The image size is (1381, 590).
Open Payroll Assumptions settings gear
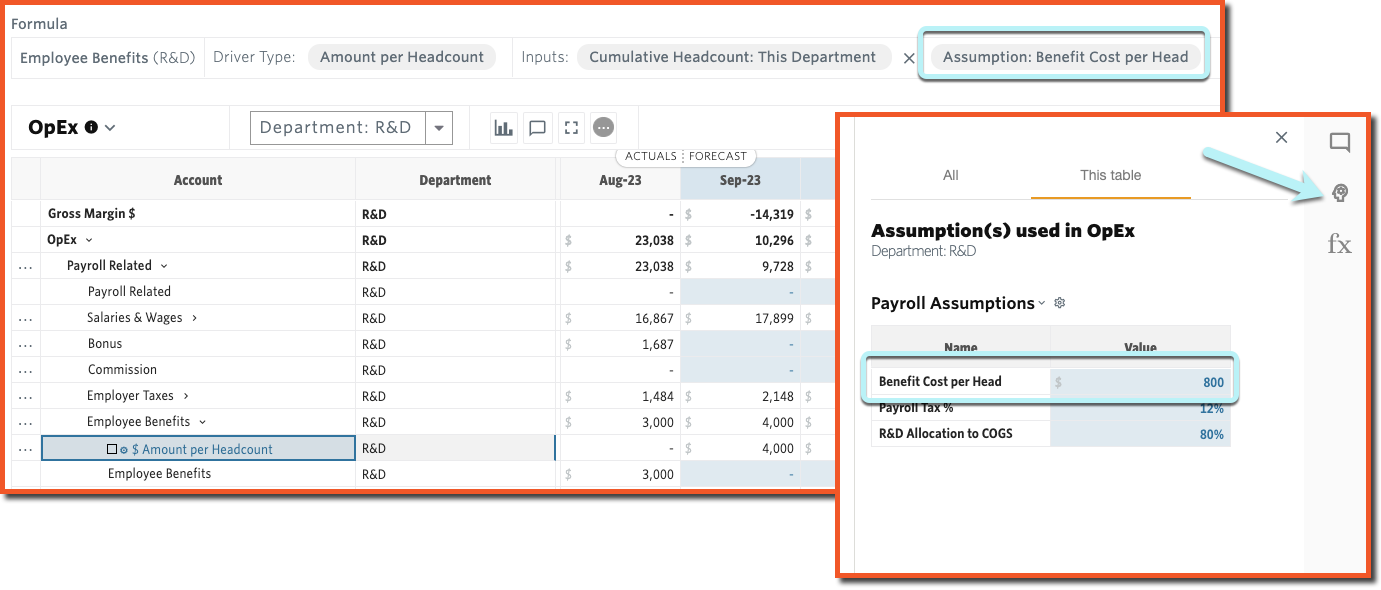click(1060, 303)
